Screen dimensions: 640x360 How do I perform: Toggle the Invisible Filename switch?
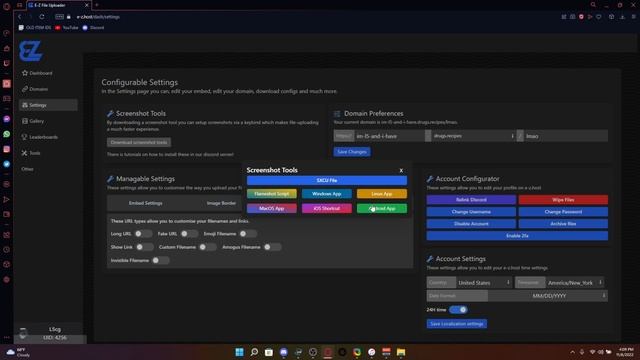161,260
